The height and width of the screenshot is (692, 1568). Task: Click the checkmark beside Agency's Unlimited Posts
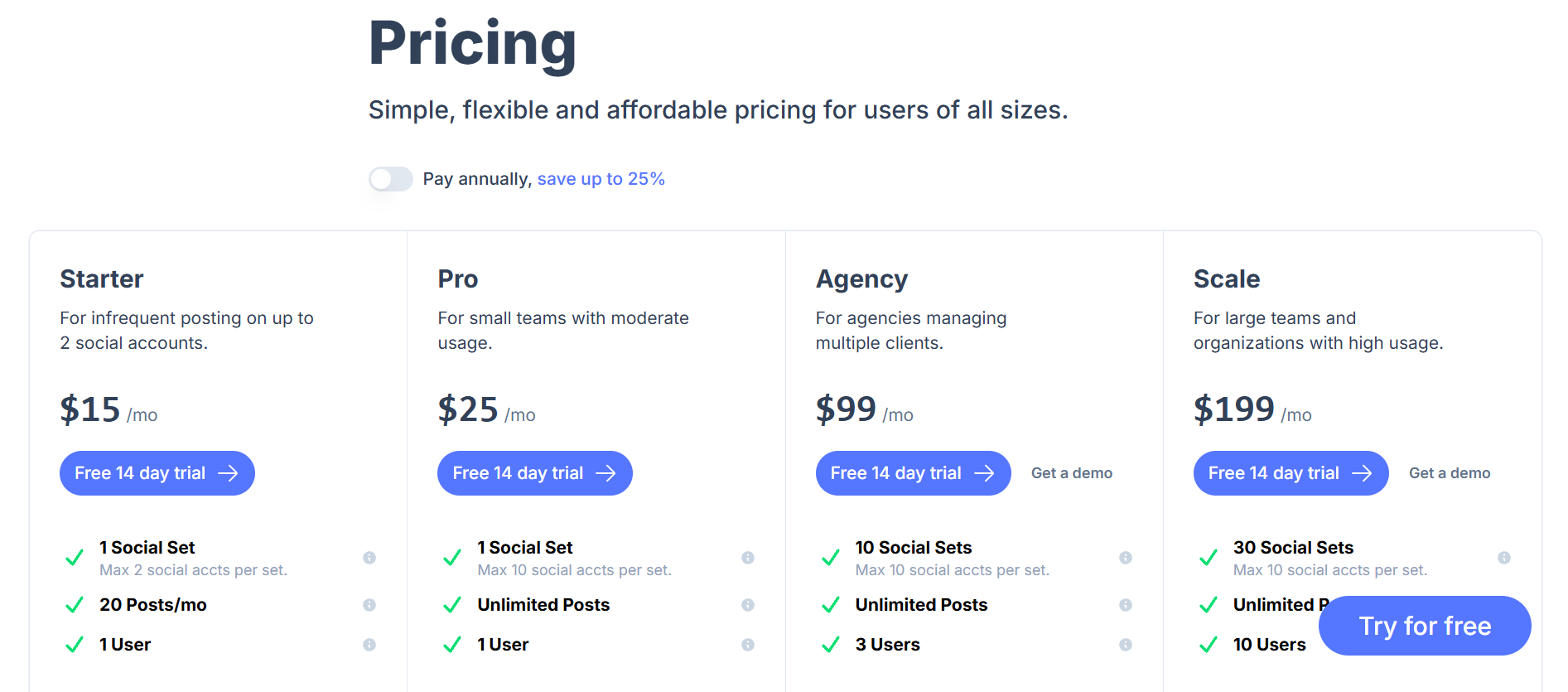[x=829, y=605]
